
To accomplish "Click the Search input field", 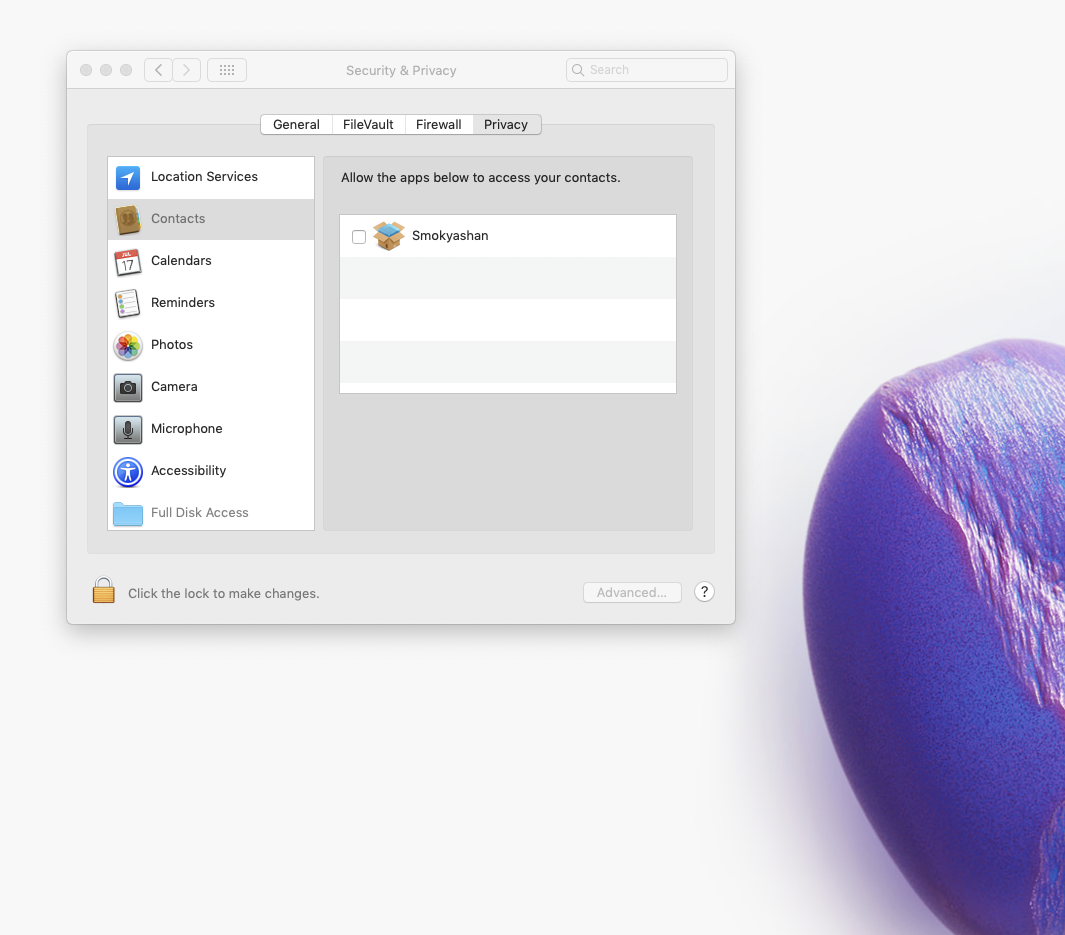I will click(647, 70).
